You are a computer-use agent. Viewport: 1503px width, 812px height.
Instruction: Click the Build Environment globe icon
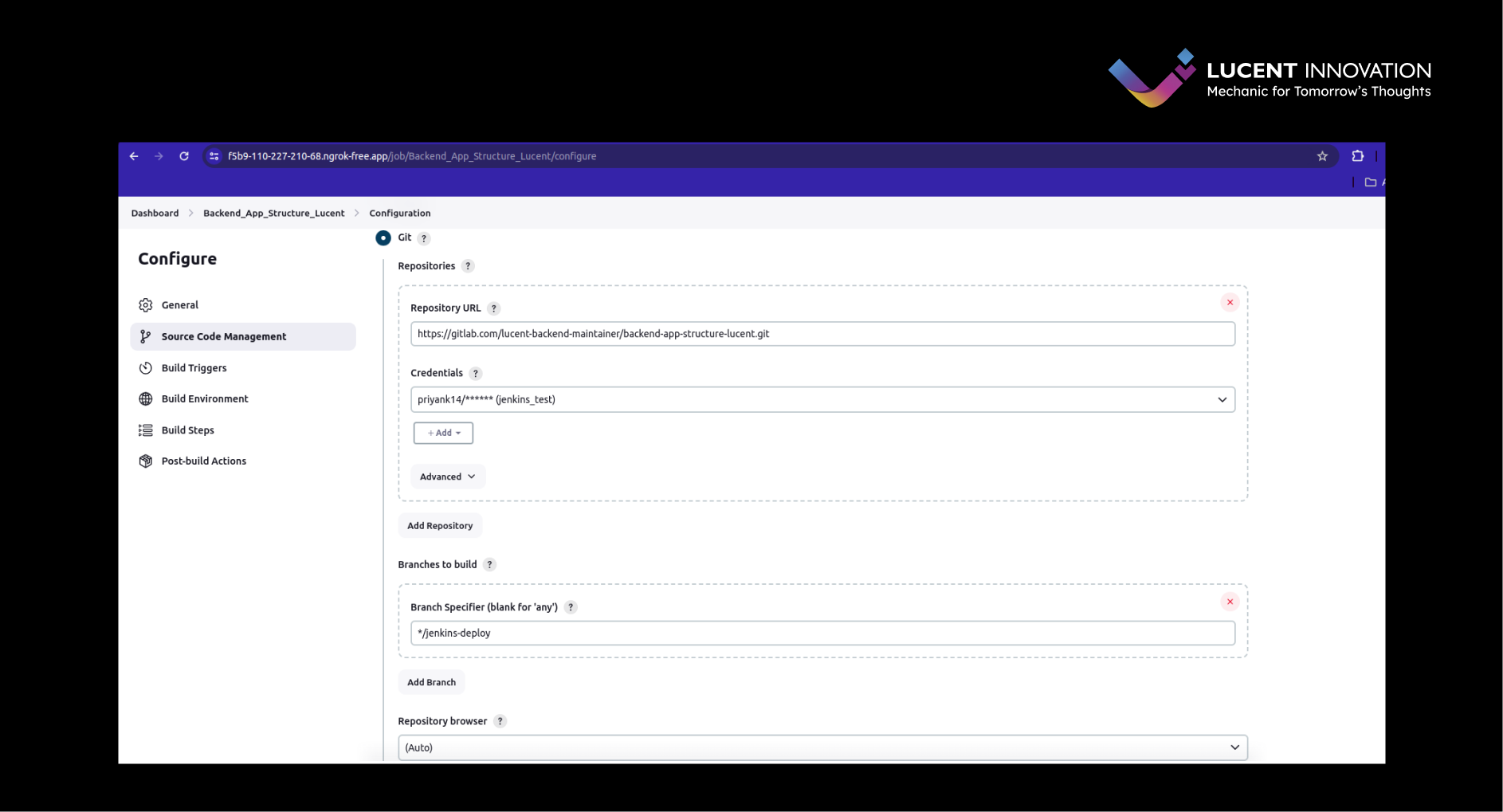click(146, 399)
